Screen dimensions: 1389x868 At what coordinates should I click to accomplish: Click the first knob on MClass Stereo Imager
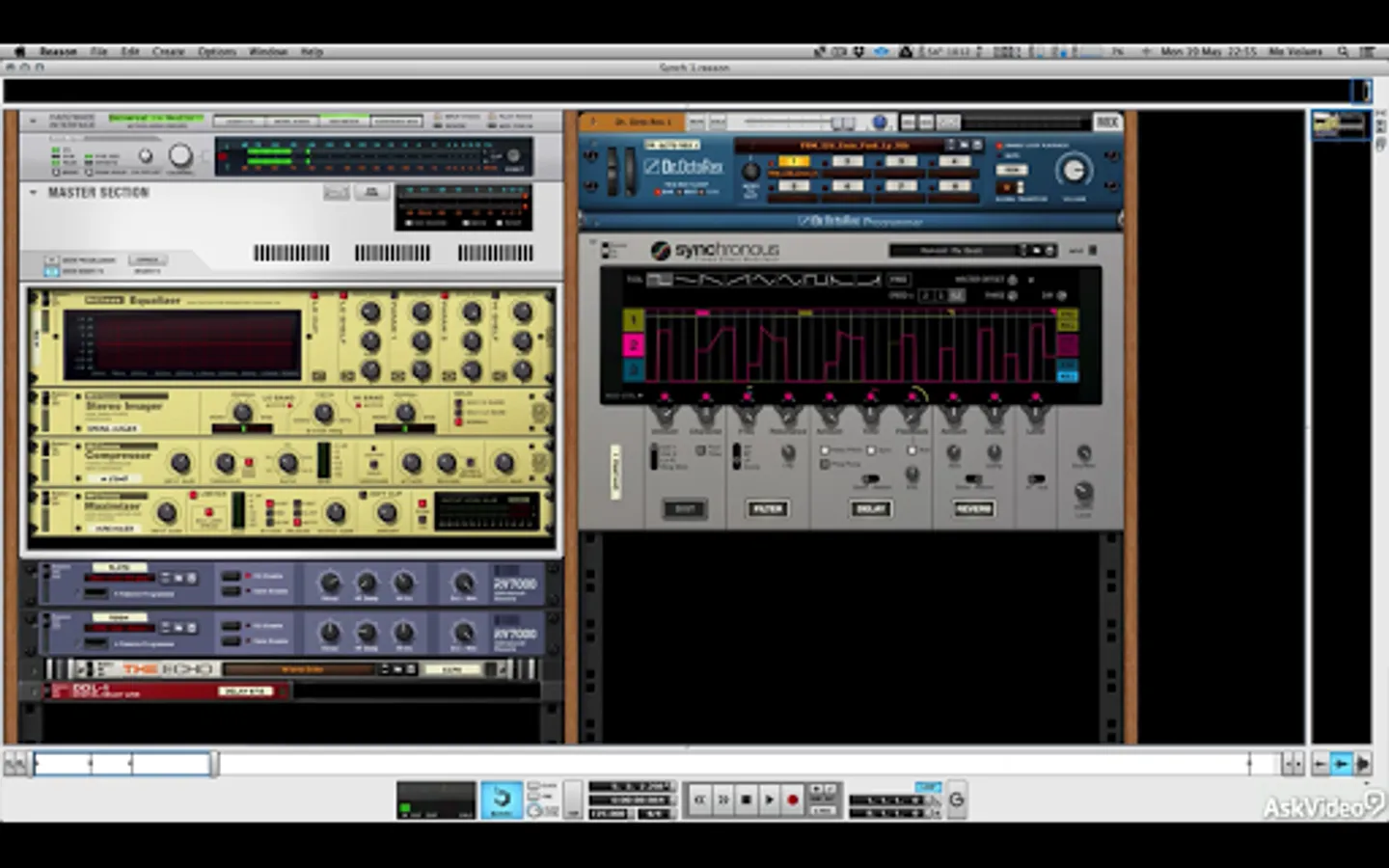(x=243, y=413)
